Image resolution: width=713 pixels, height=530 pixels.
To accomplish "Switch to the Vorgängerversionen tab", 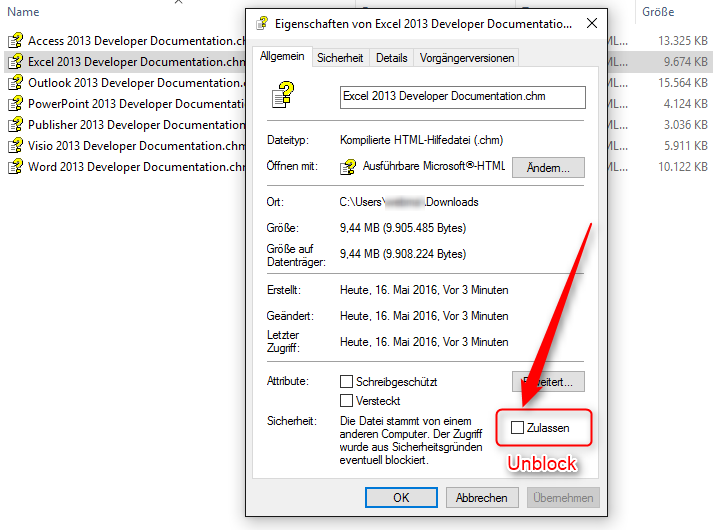I will pyautogui.click(x=467, y=58).
